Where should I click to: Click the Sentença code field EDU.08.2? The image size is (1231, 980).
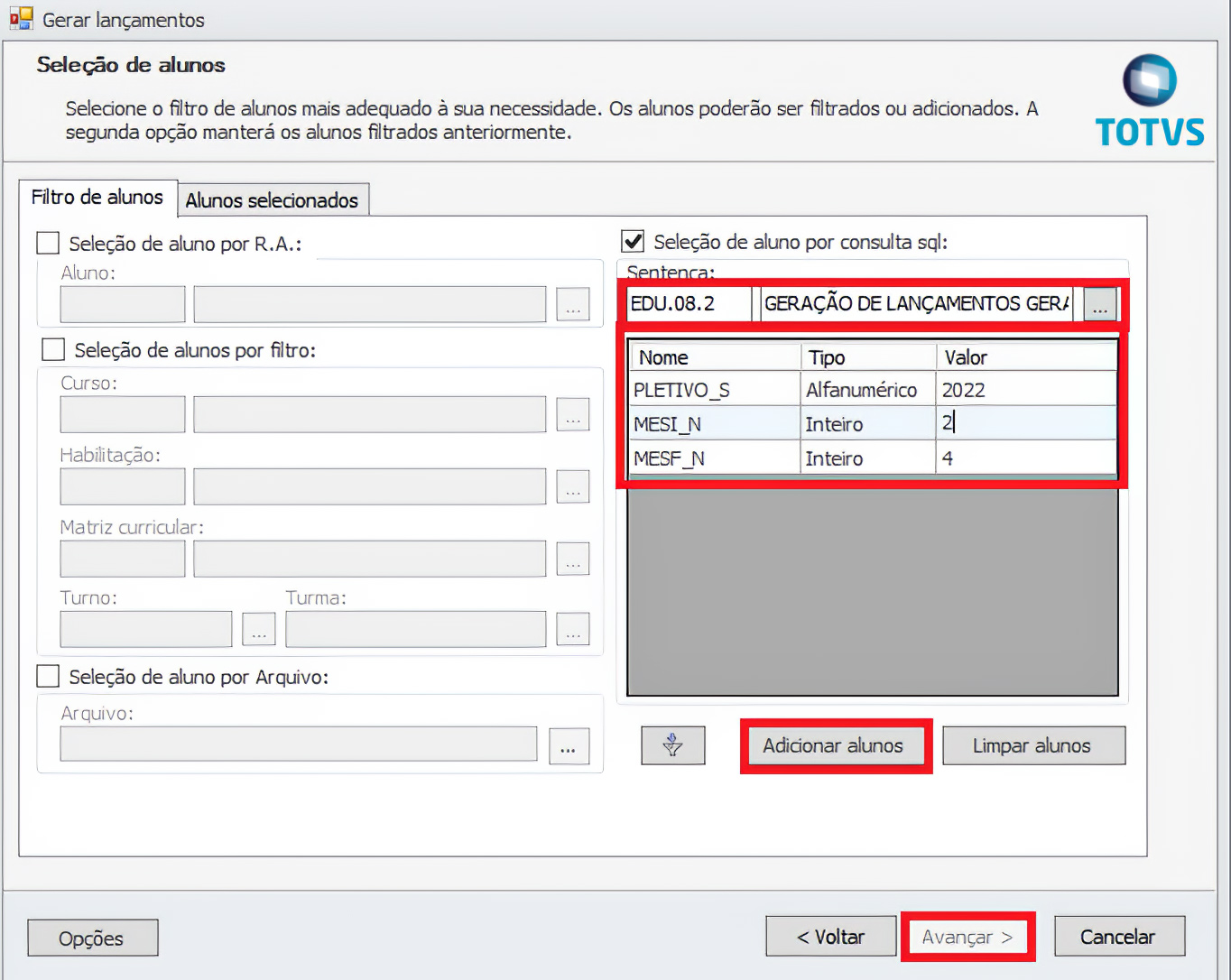[688, 304]
